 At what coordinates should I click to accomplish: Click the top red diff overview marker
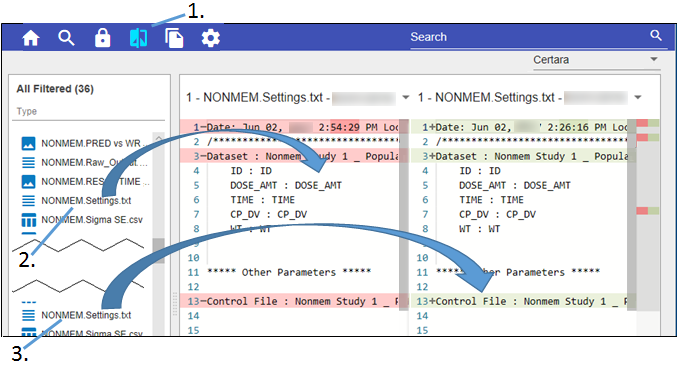point(642,123)
